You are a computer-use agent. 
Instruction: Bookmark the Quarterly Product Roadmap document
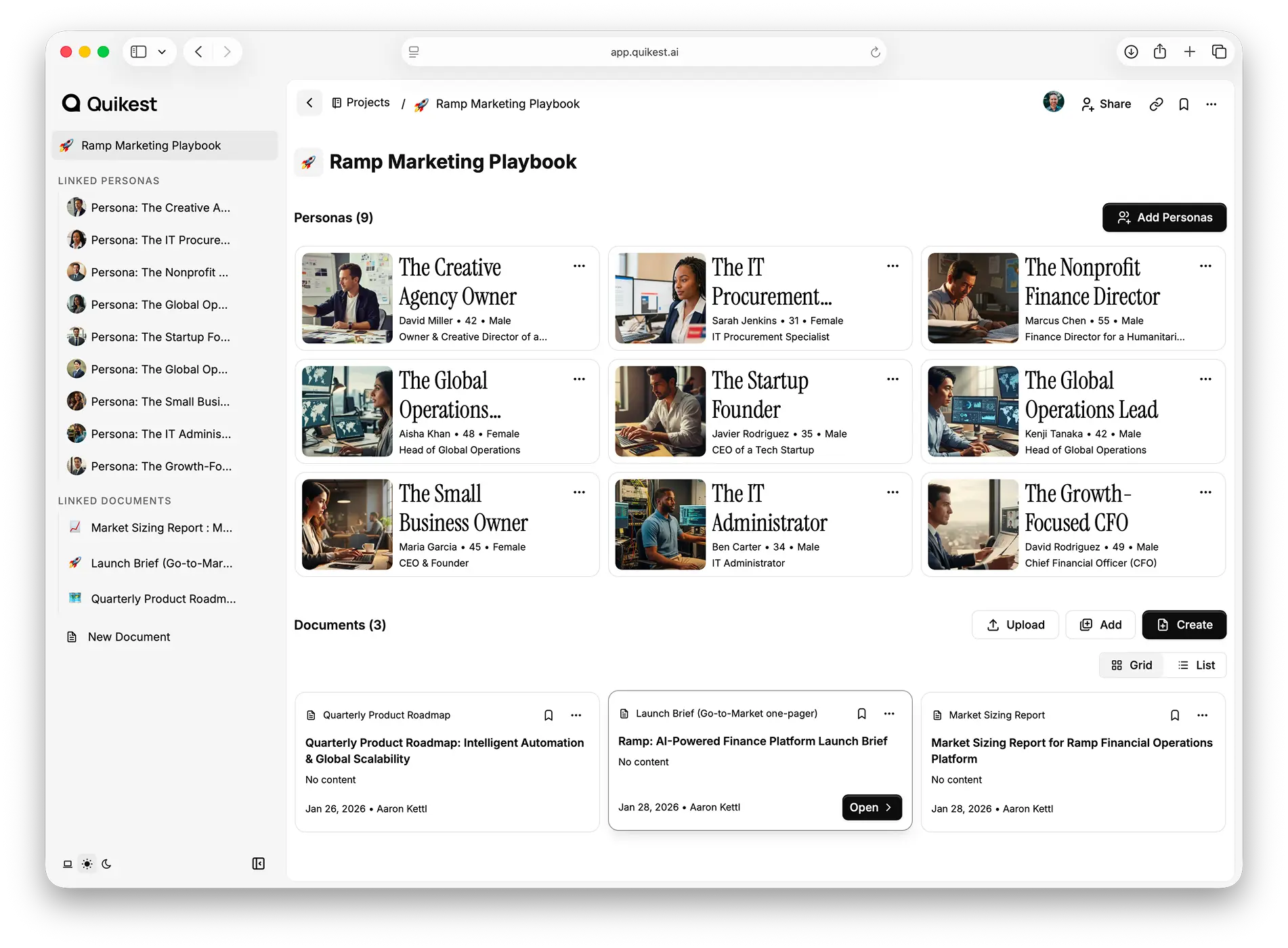[549, 715]
